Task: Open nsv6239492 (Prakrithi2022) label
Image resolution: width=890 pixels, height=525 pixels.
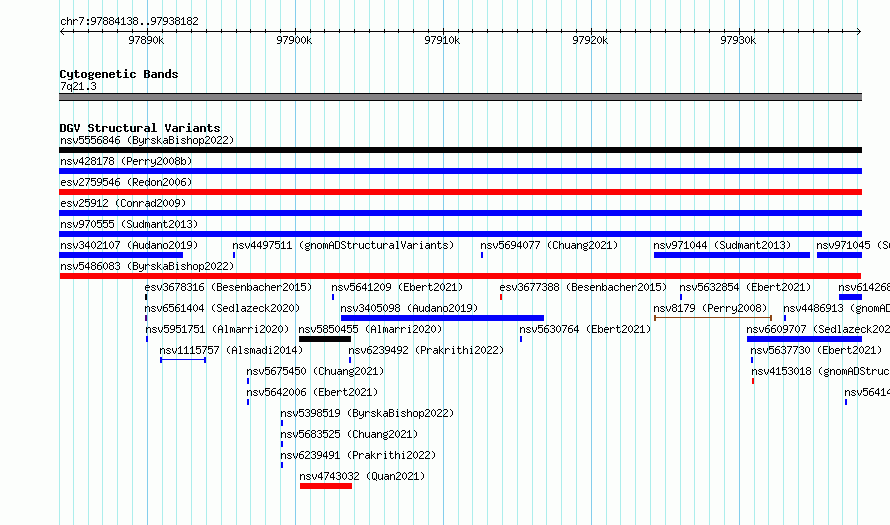Action: pos(426,350)
